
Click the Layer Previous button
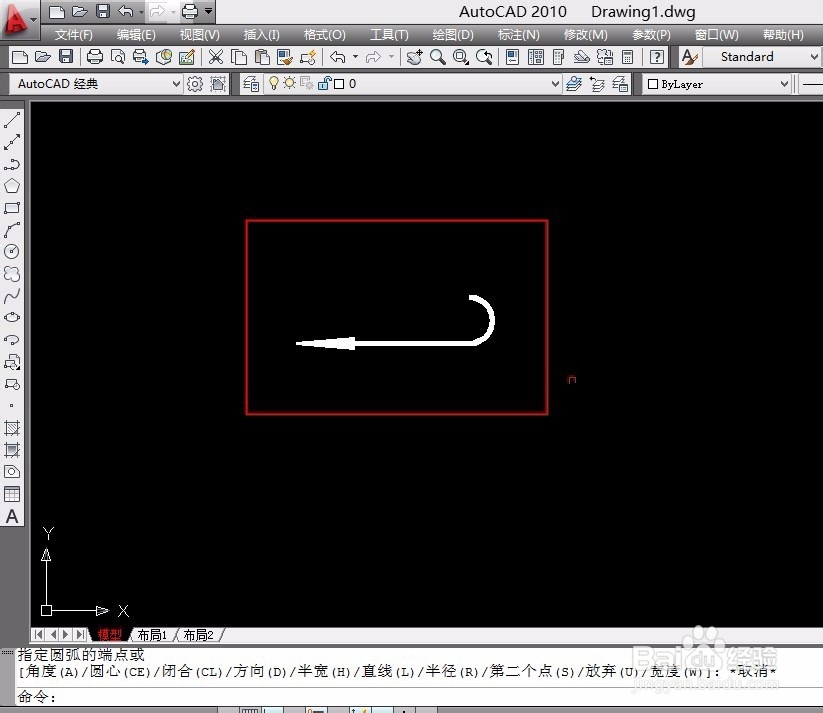pos(597,84)
